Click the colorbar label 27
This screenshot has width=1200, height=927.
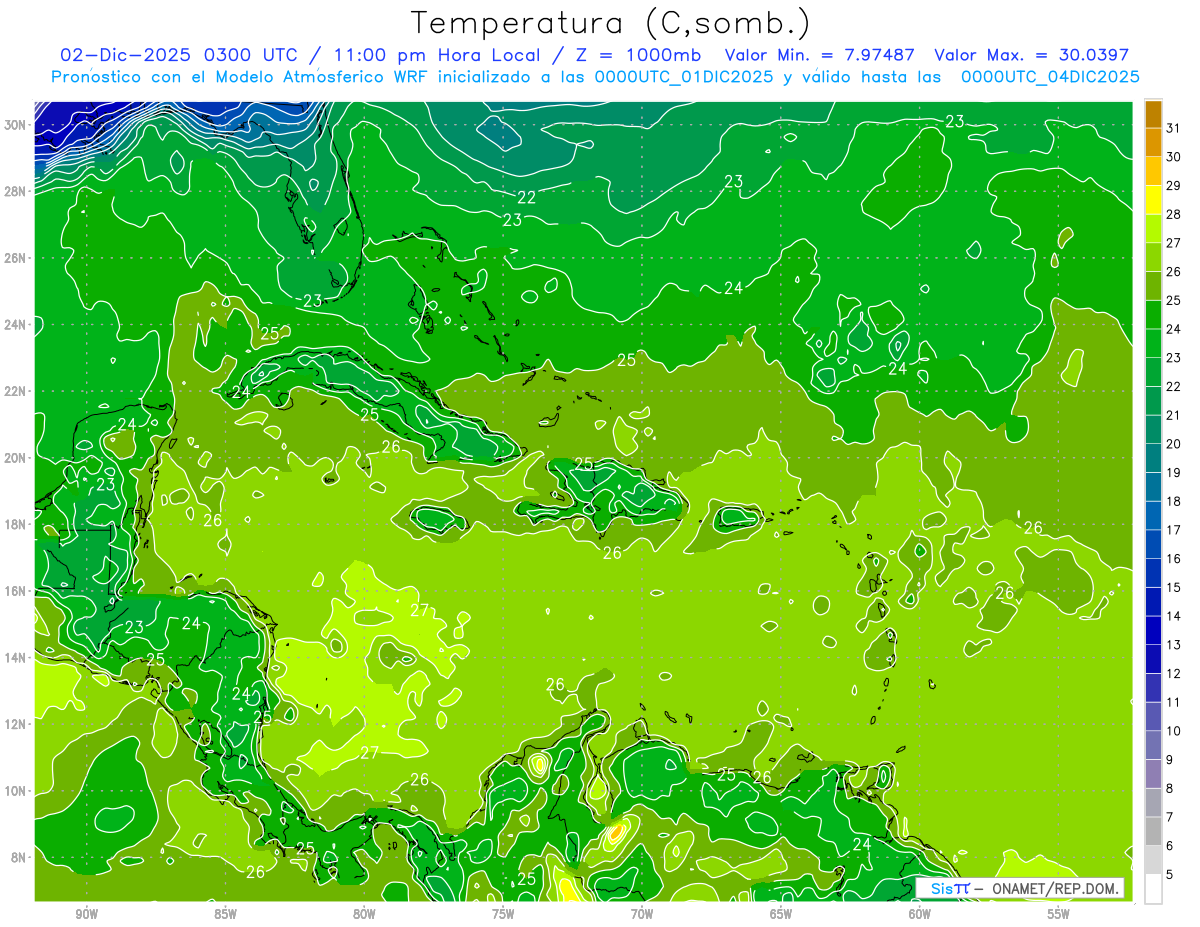coord(1174,243)
